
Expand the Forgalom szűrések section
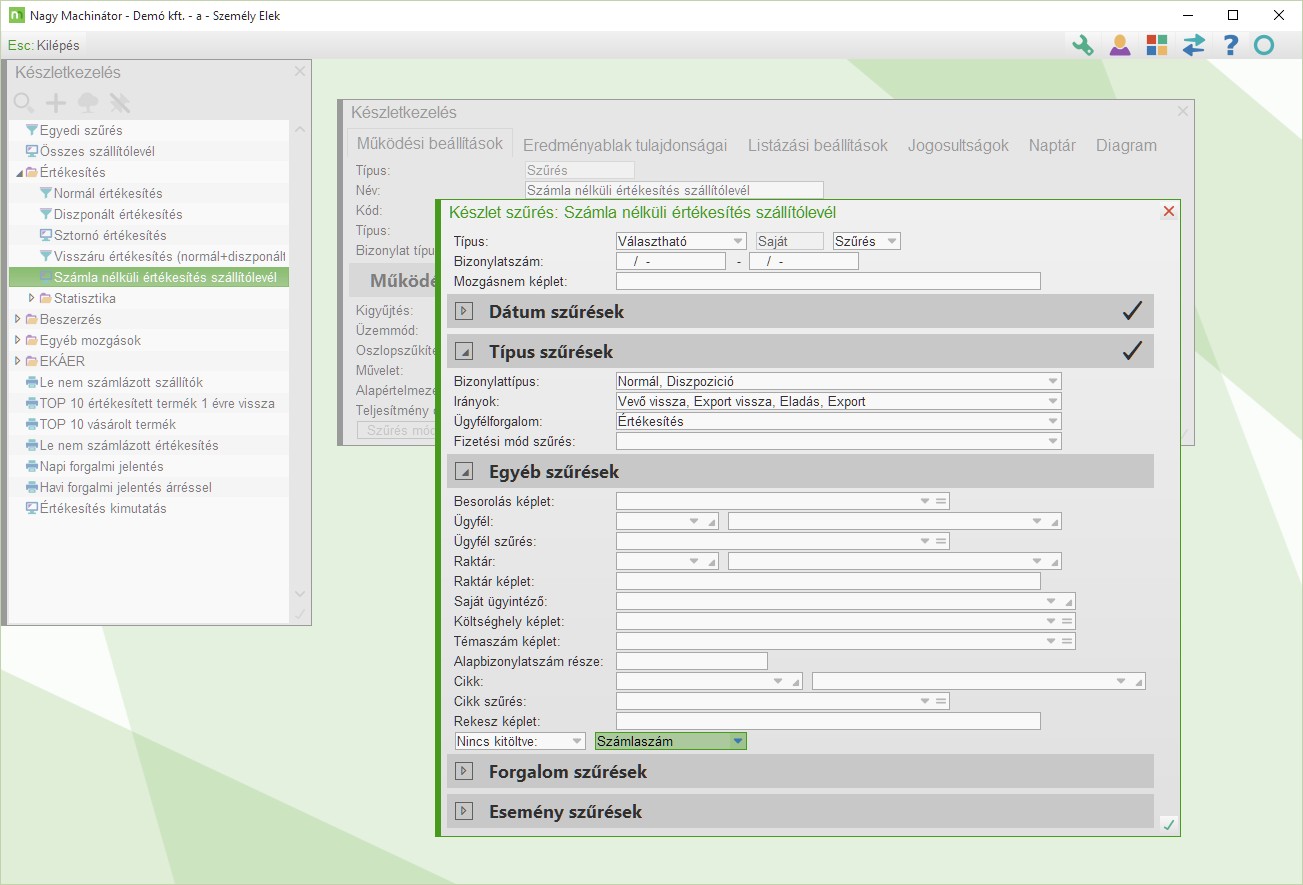(464, 772)
